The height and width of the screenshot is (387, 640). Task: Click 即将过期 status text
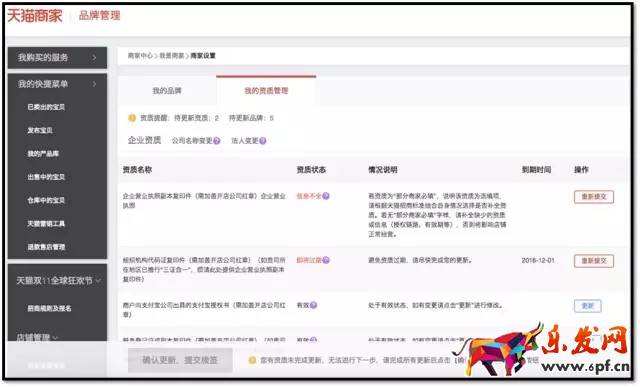tap(309, 260)
